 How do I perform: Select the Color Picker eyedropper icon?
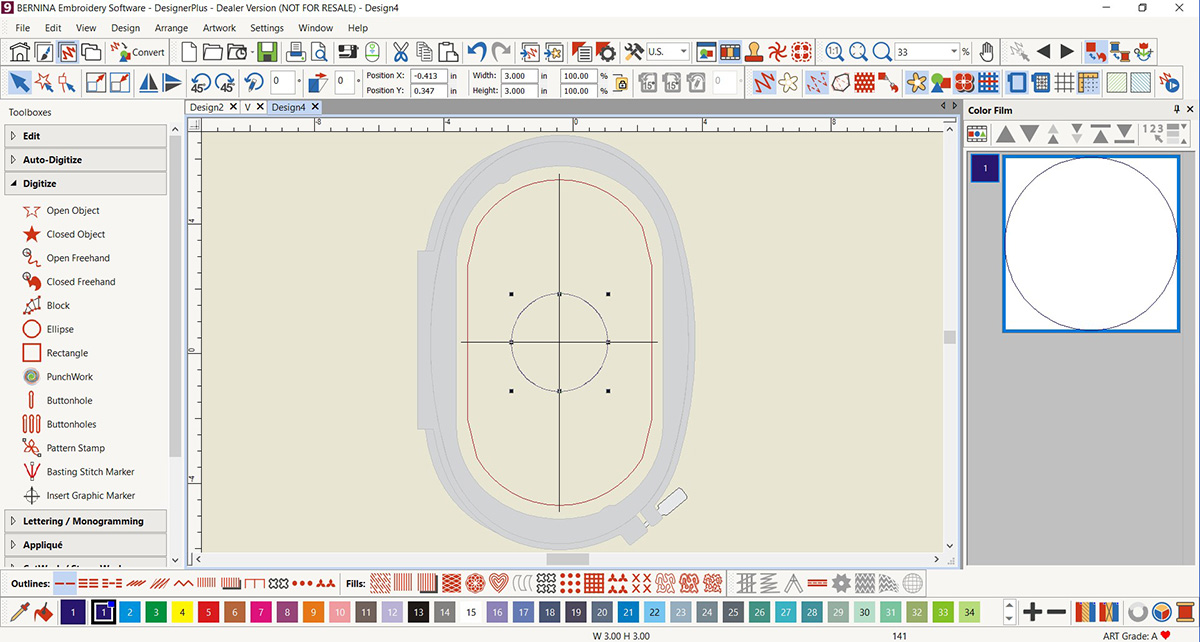(x=19, y=611)
